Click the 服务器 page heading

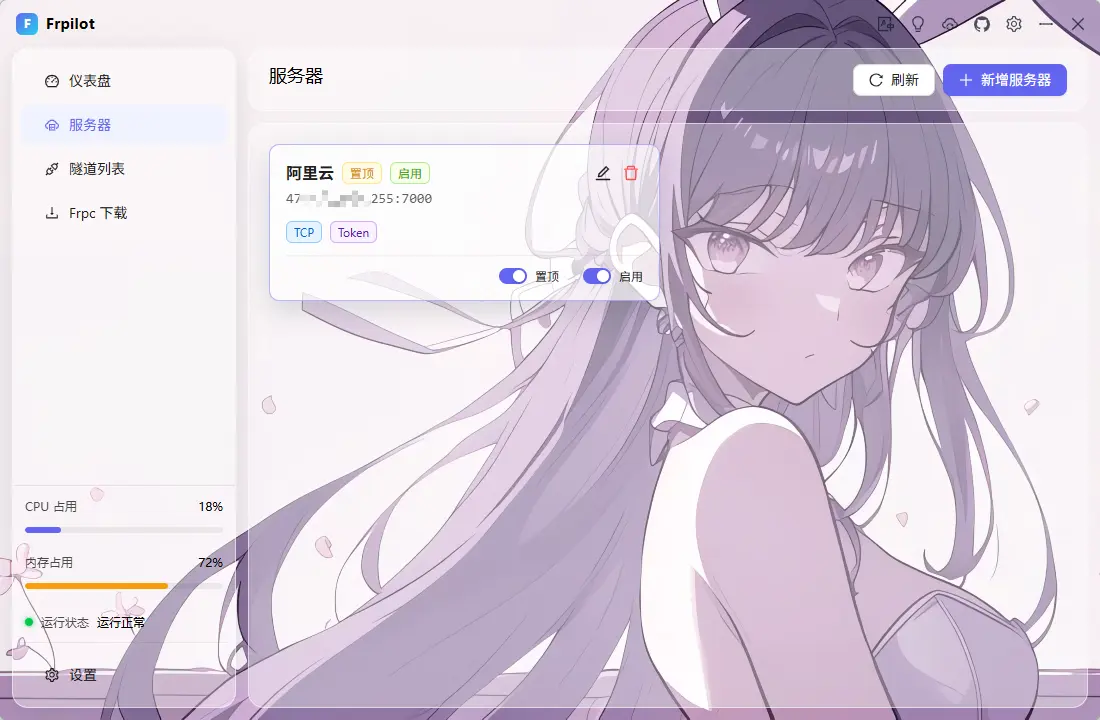tap(296, 76)
